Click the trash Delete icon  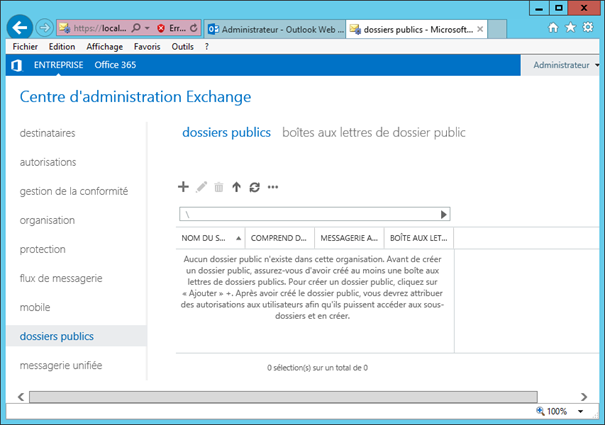point(219,187)
